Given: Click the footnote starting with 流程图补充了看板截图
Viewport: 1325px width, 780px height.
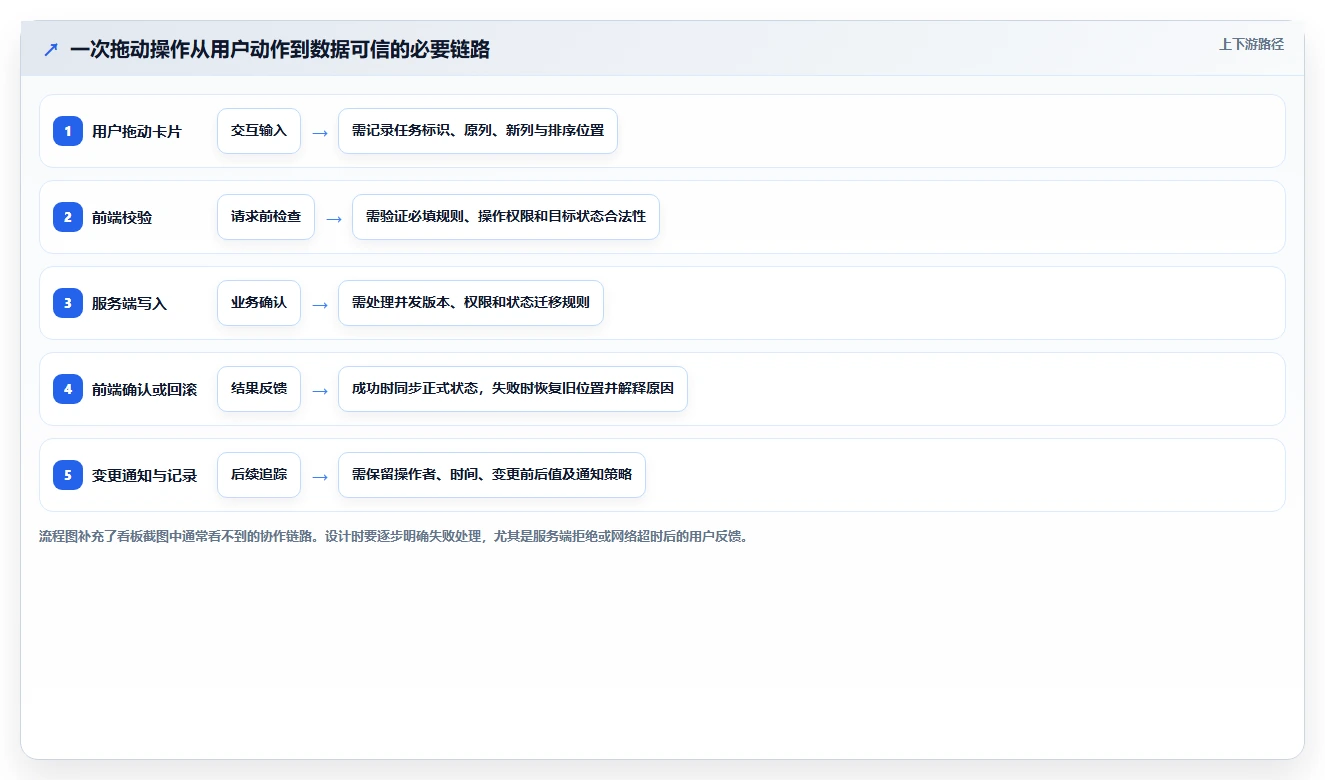Looking at the screenshot, I should (x=394, y=536).
